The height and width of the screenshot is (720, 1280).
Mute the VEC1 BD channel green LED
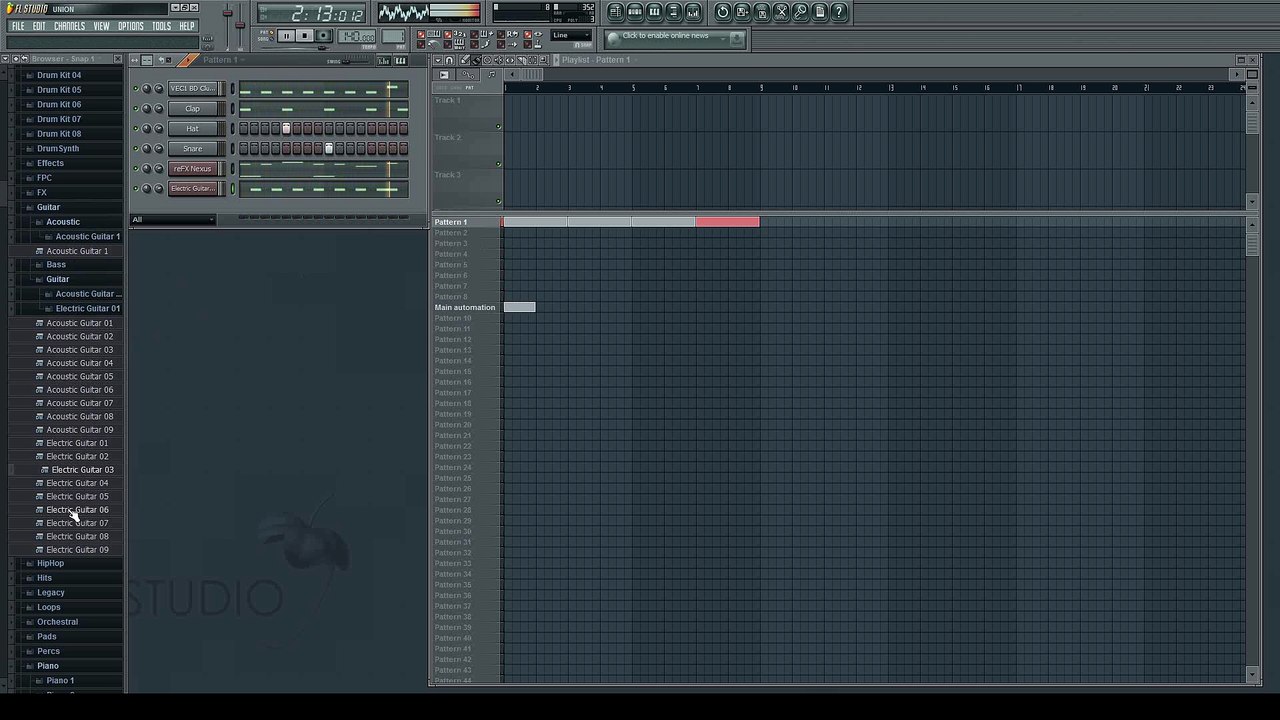tap(135, 88)
